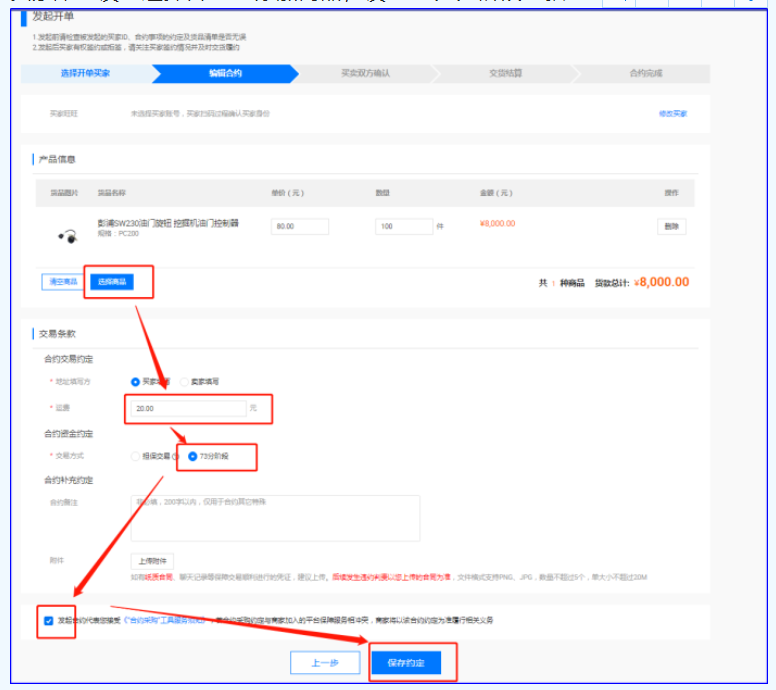This screenshot has height=690, width=776.
Task: Click the 买卖双方确认 step
Action: point(365,74)
